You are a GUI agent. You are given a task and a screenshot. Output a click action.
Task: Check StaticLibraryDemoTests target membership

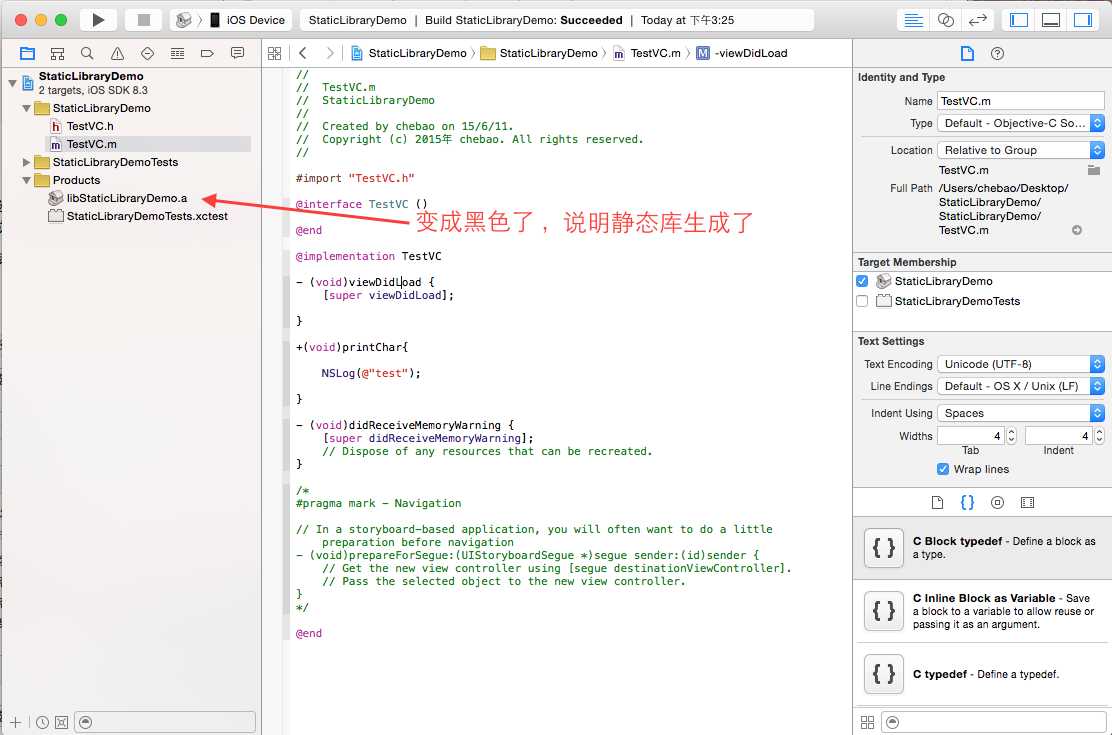click(862, 302)
